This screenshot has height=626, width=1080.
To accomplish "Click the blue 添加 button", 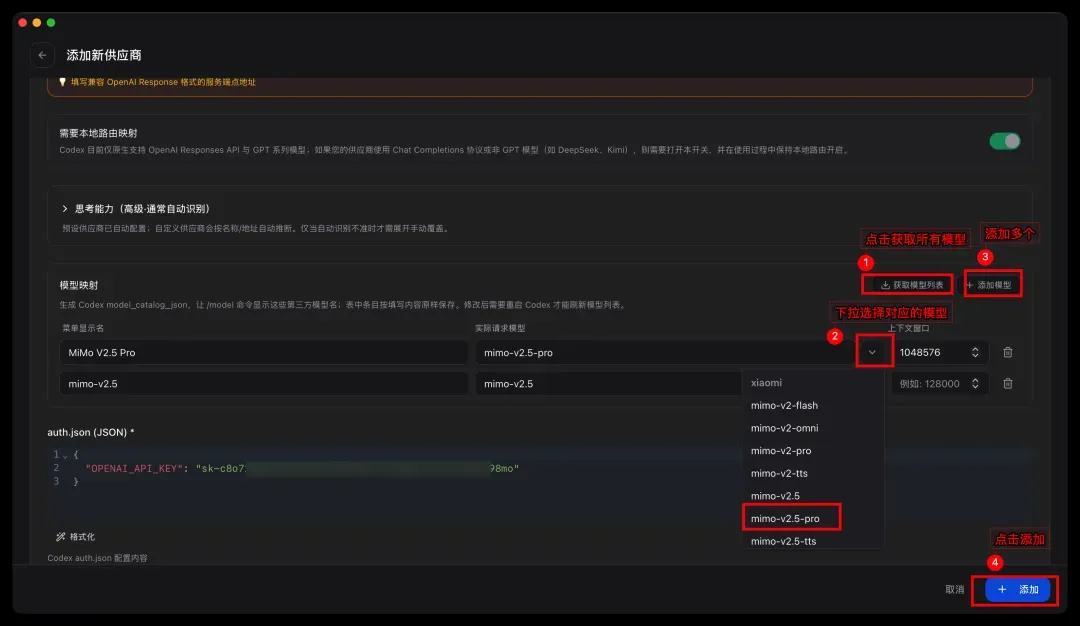I will click(x=1017, y=590).
